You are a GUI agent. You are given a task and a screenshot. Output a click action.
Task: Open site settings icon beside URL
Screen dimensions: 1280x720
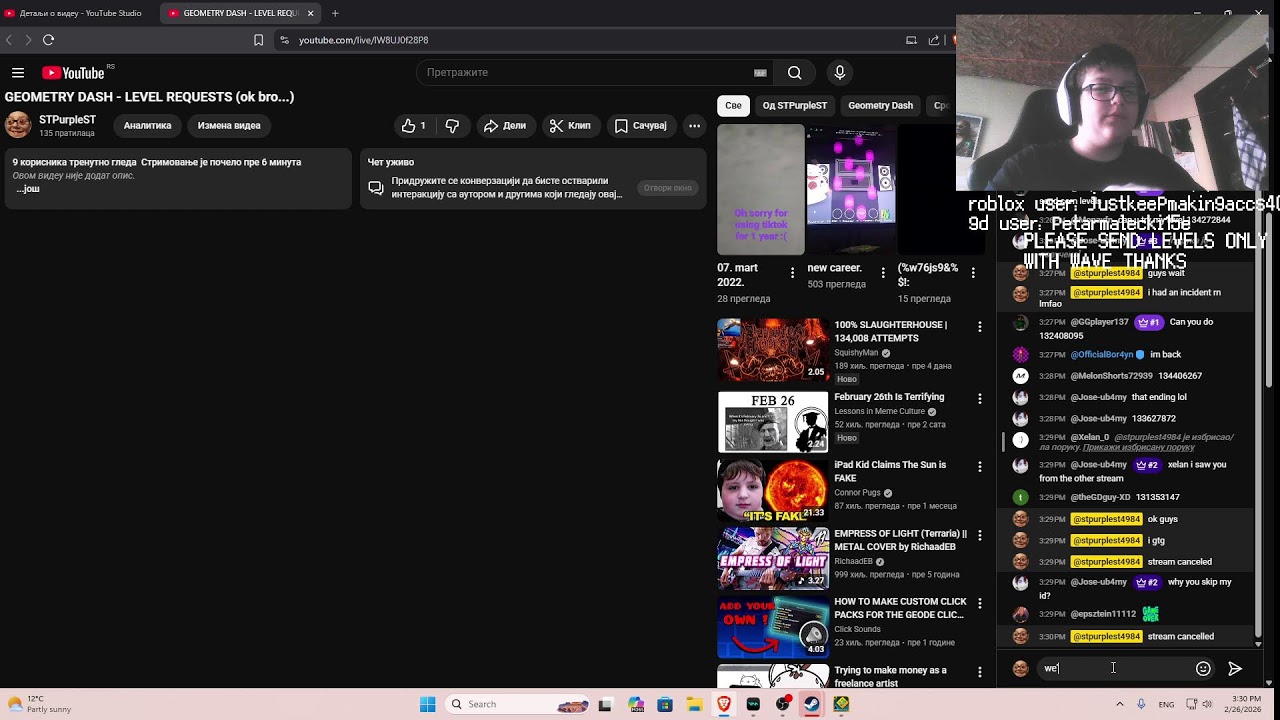(284, 40)
